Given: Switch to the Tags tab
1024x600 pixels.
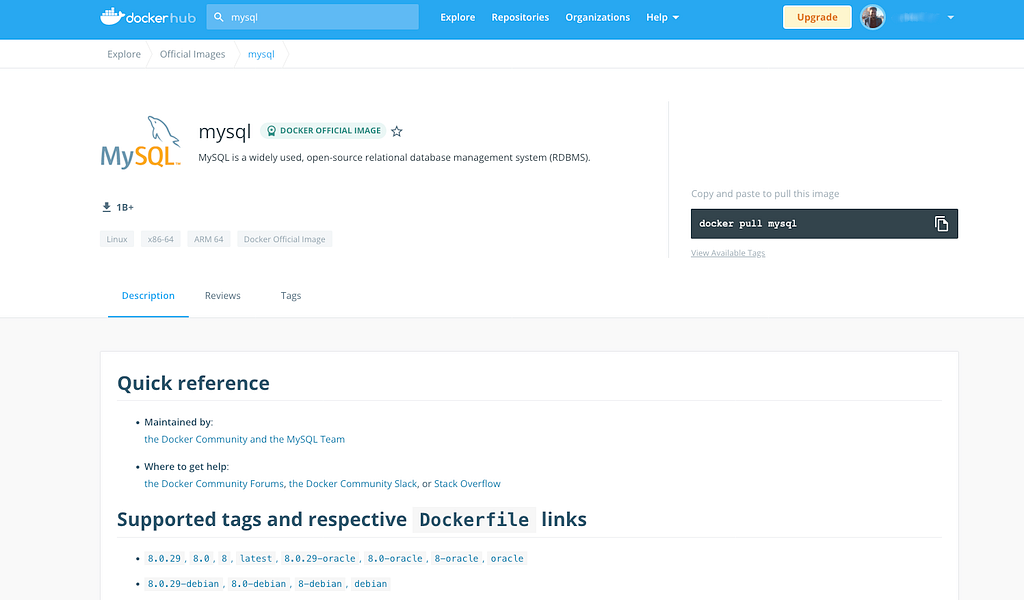Looking at the screenshot, I should pyautogui.click(x=291, y=296).
